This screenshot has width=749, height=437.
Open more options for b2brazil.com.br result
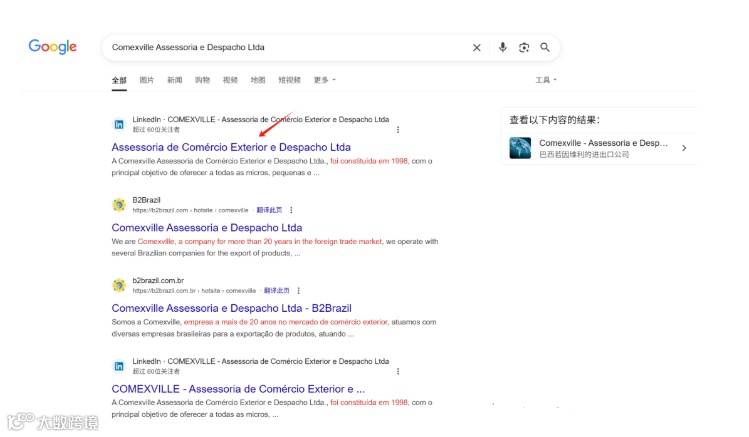click(x=299, y=290)
